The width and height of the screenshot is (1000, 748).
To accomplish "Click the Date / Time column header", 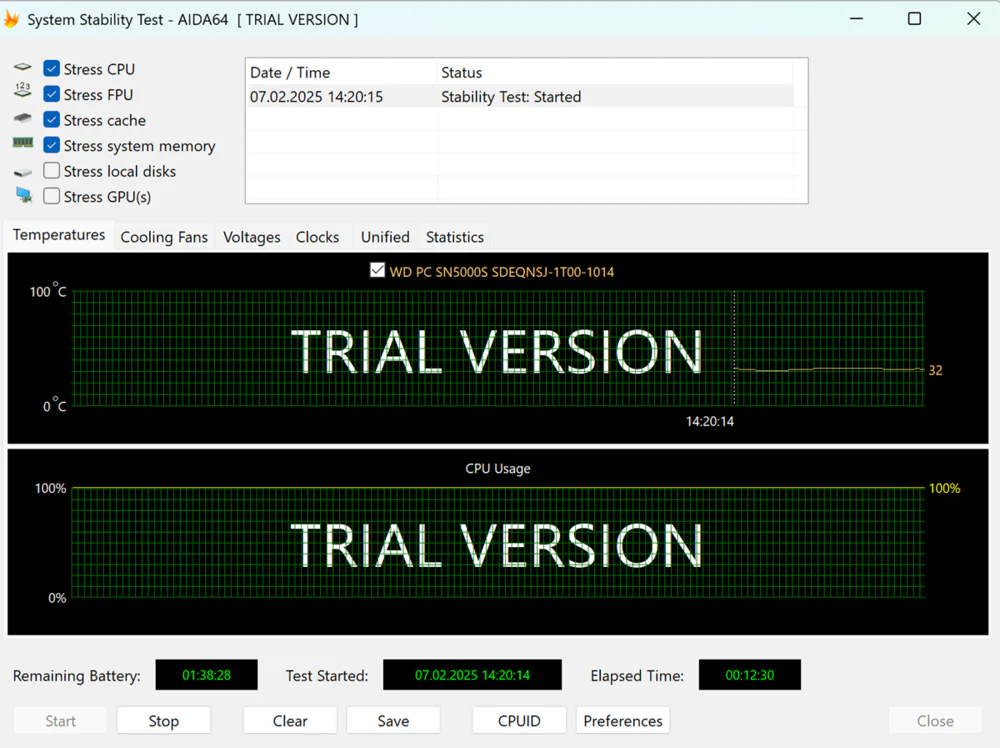I will (342, 73).
